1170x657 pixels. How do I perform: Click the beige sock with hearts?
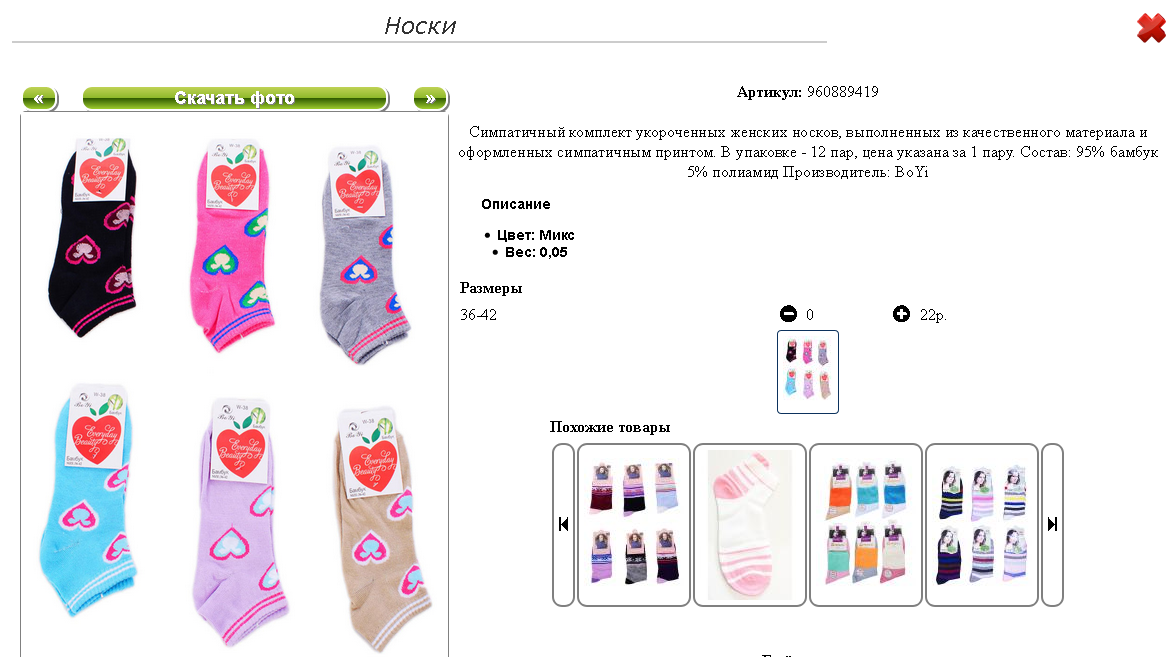pyautogui.click(x=381, y=530)
